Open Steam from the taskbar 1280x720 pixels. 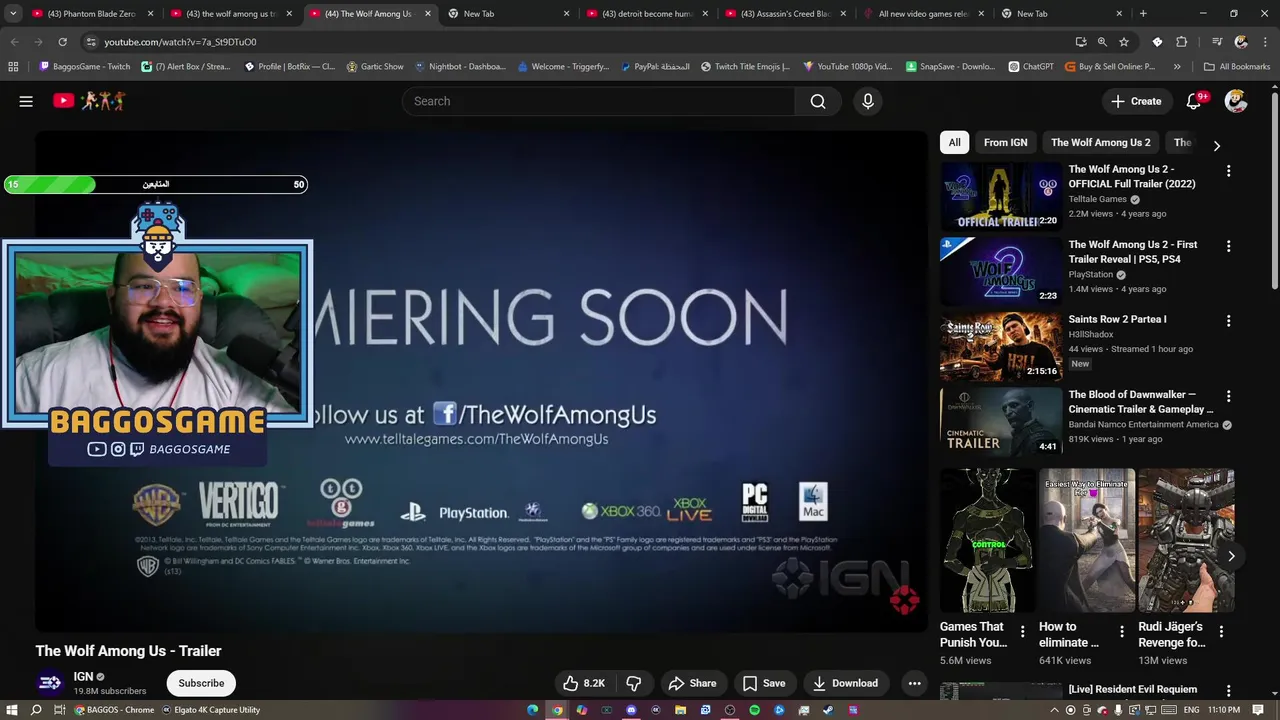click(828, 710)
